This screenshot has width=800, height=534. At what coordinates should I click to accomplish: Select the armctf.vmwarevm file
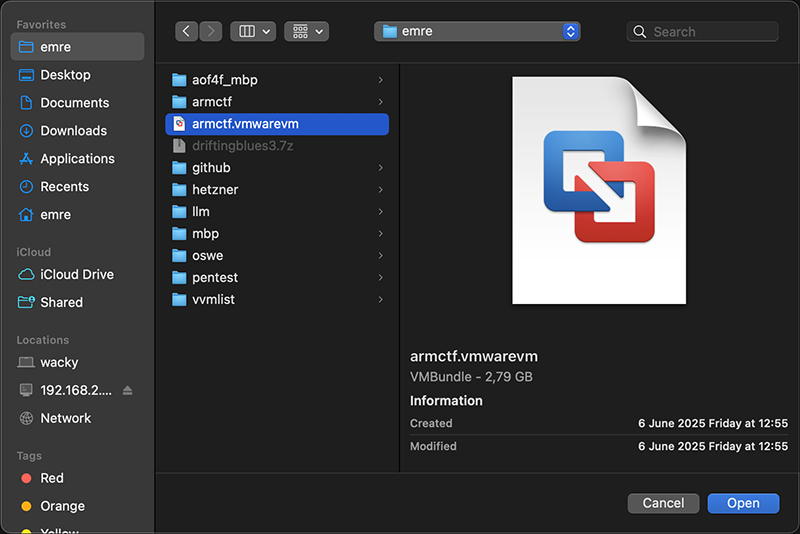pos(245,124)
